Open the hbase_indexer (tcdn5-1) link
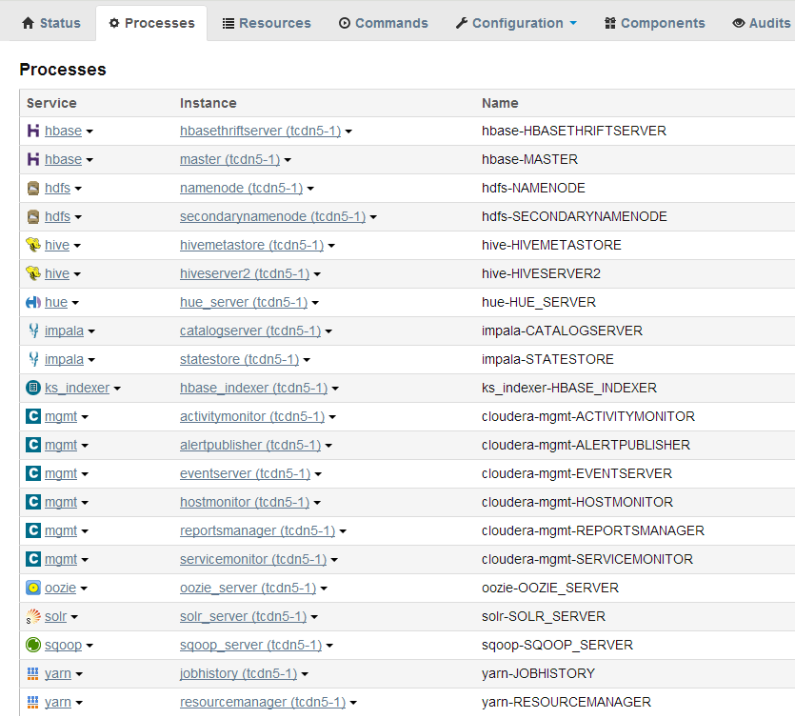Viewport: 795px width, 716px height. coord(254,388)
